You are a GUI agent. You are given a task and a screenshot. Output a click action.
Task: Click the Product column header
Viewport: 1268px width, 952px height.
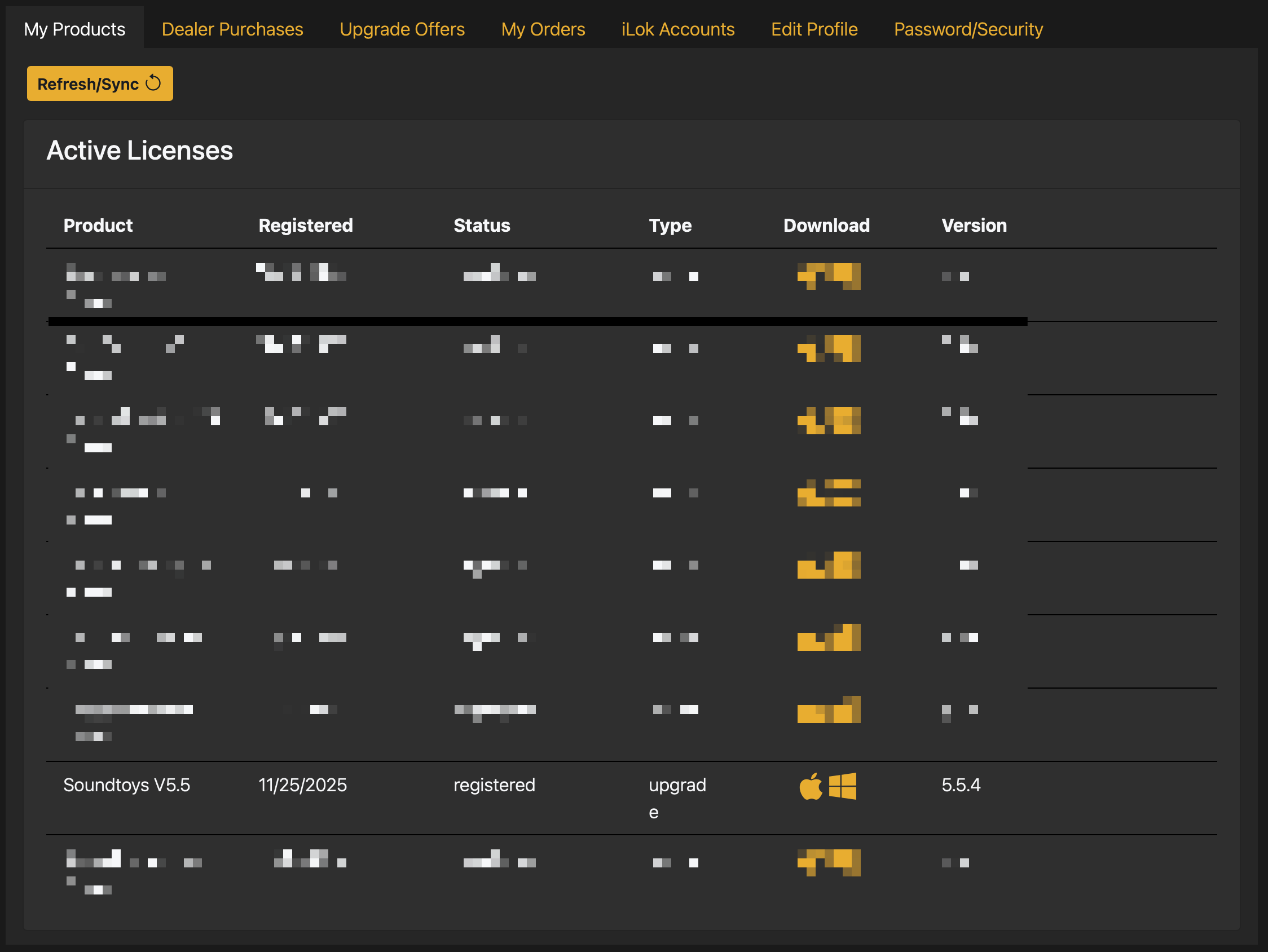98,225
